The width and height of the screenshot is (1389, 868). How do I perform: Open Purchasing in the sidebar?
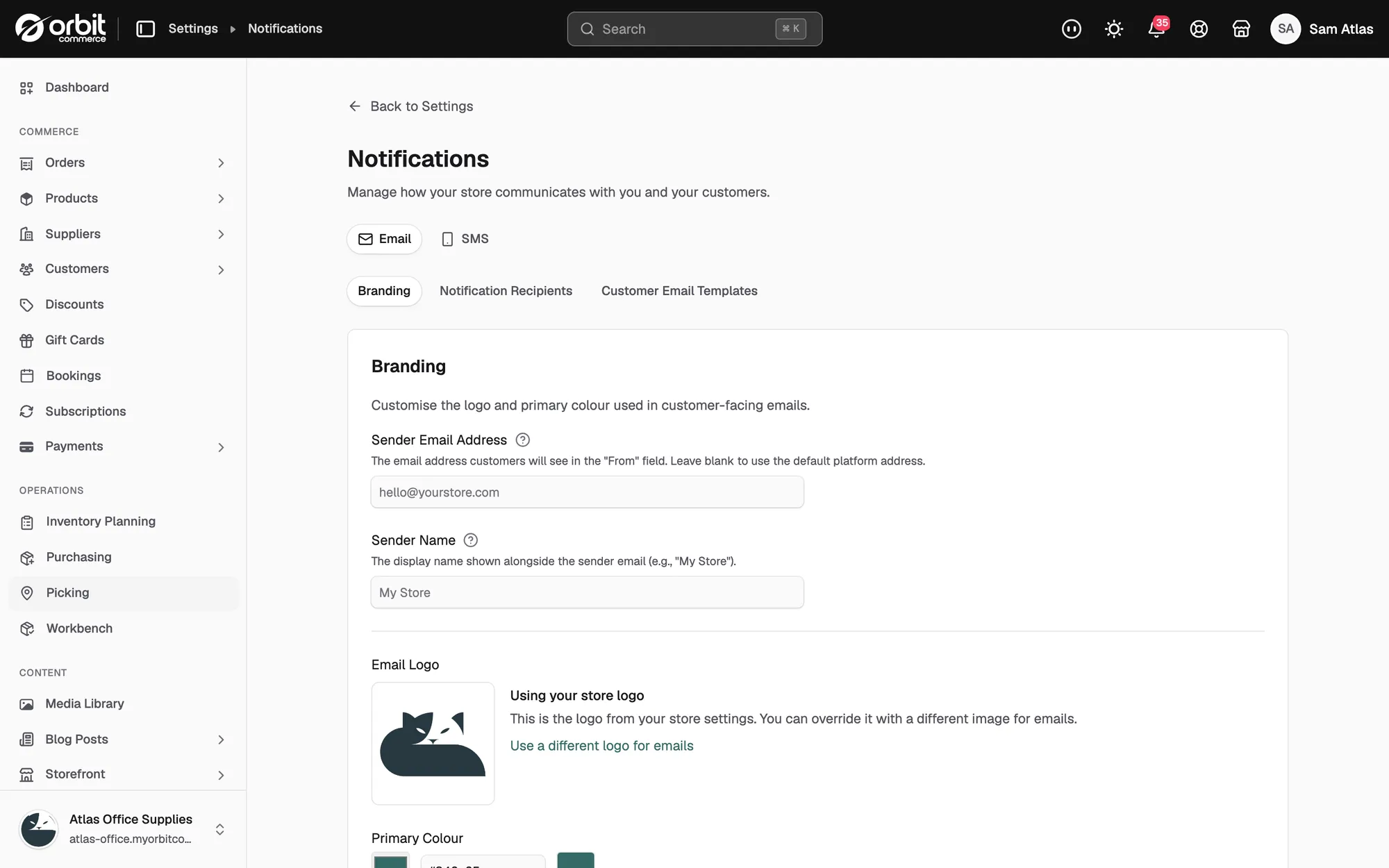[123, 557]
